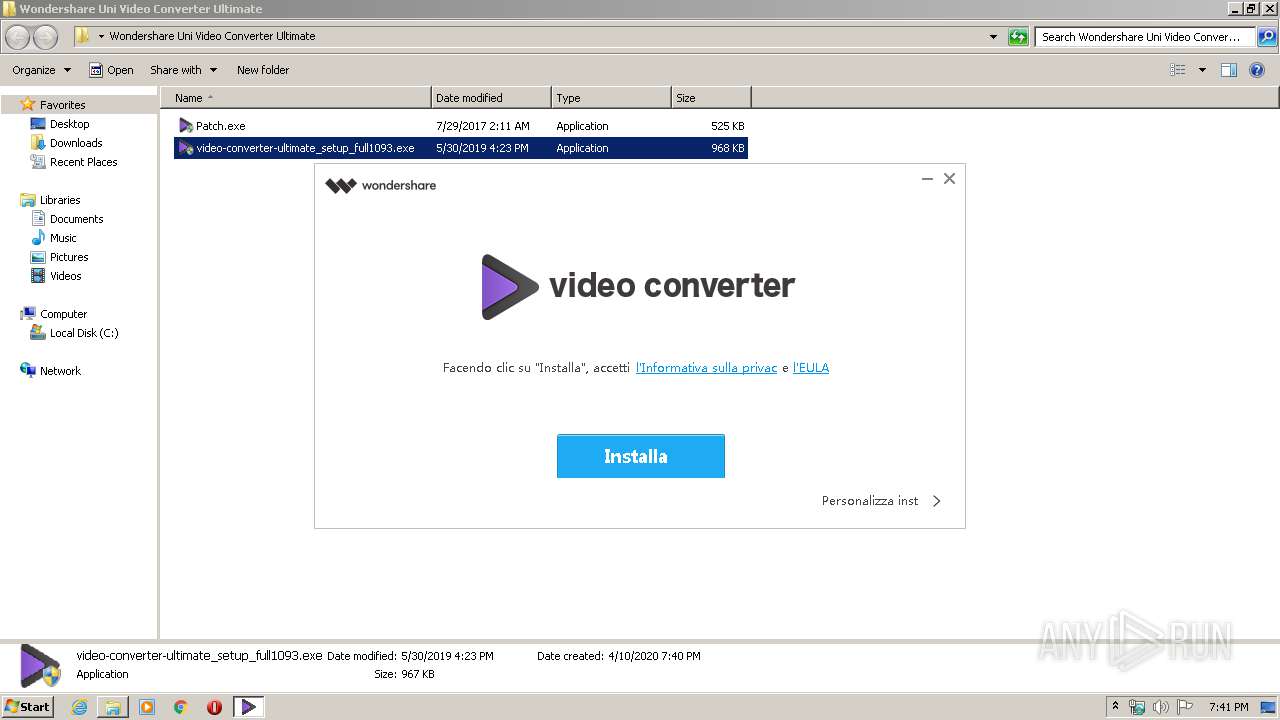Open Downloads in navigation pane
This screenshot has height=720, width=1280.
click(x=76, y=143)
